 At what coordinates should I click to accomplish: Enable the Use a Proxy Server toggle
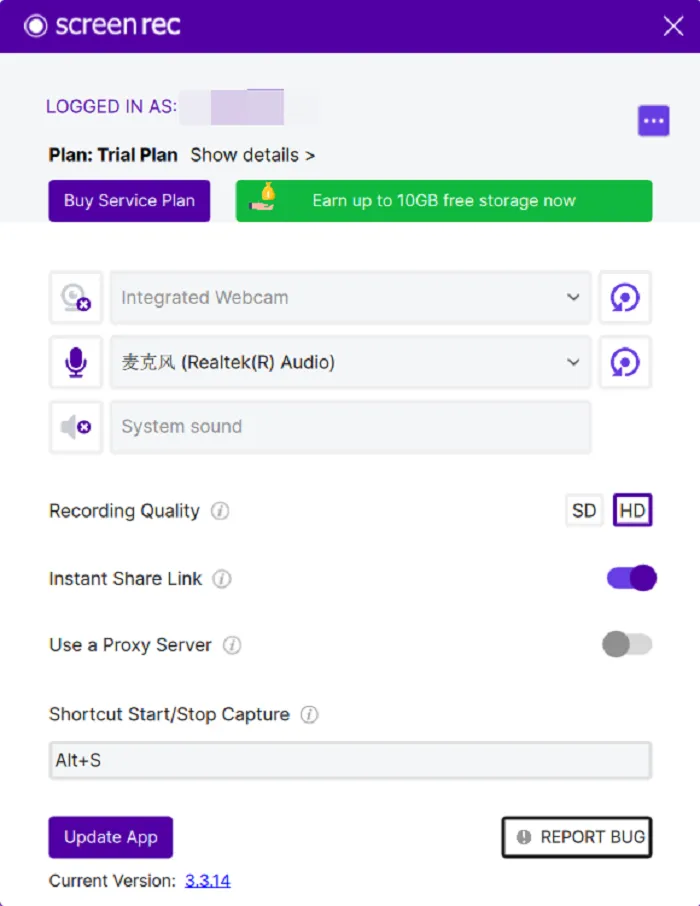pos(627,644)
